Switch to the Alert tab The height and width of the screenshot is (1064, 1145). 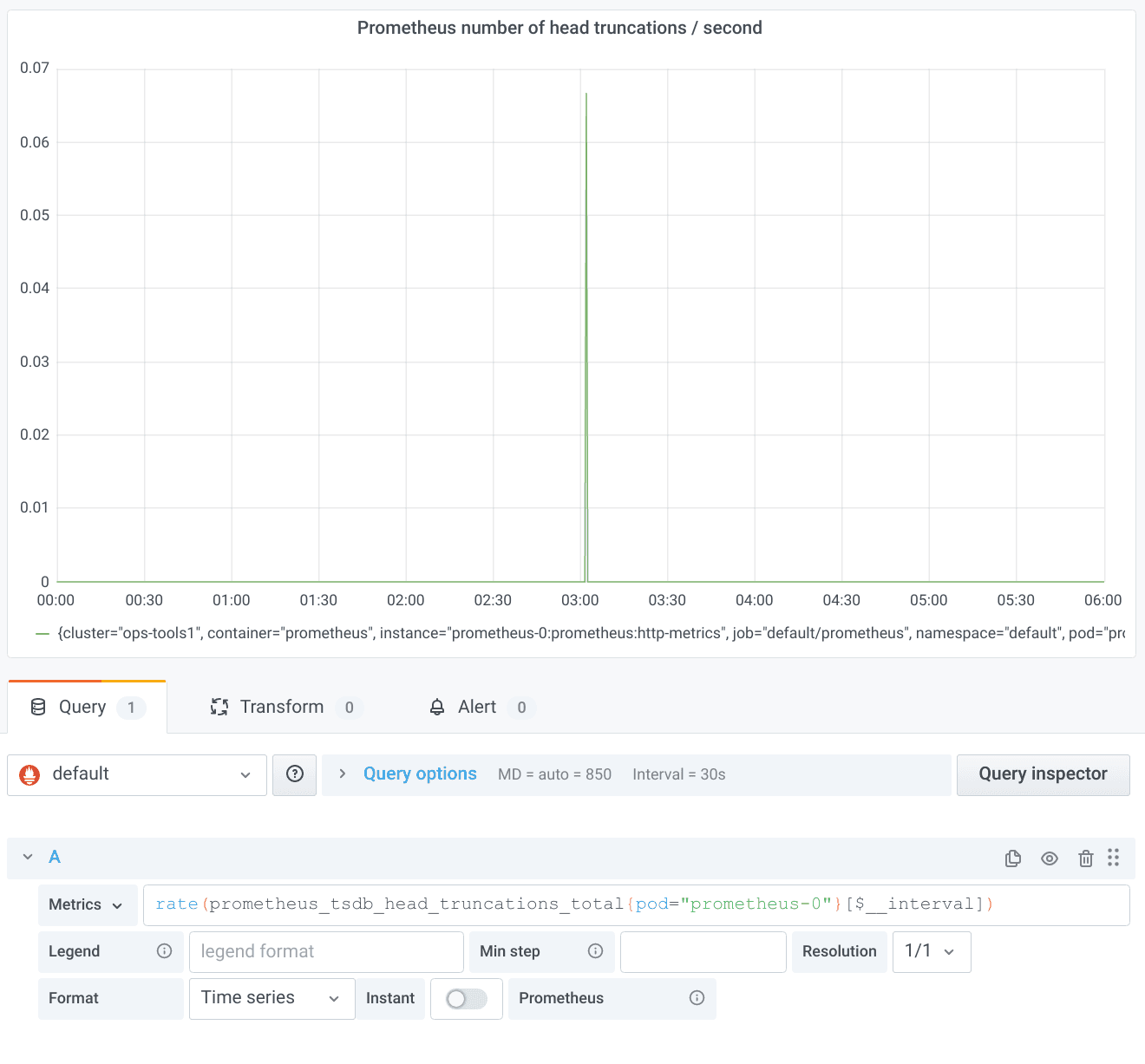(x=477, y=708)
